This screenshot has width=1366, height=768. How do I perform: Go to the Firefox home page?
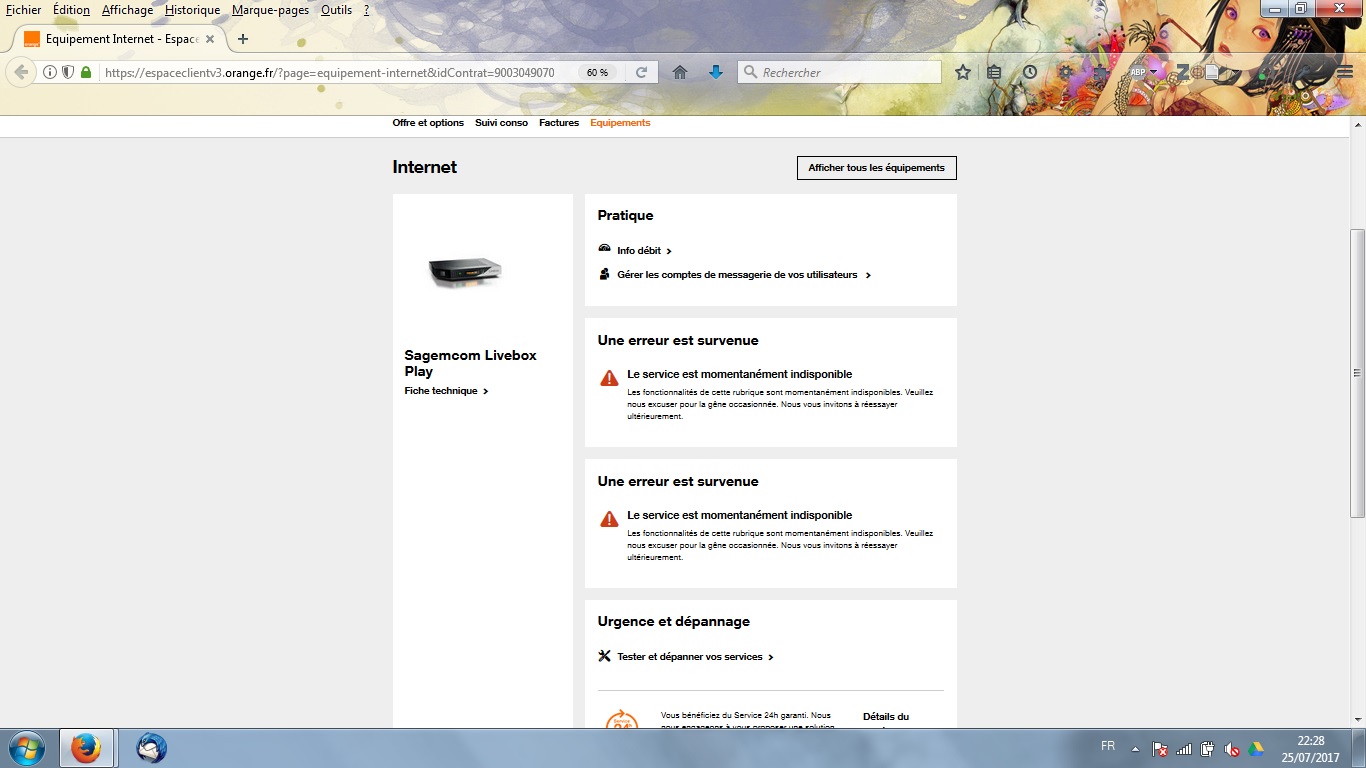tap(680, 72)
